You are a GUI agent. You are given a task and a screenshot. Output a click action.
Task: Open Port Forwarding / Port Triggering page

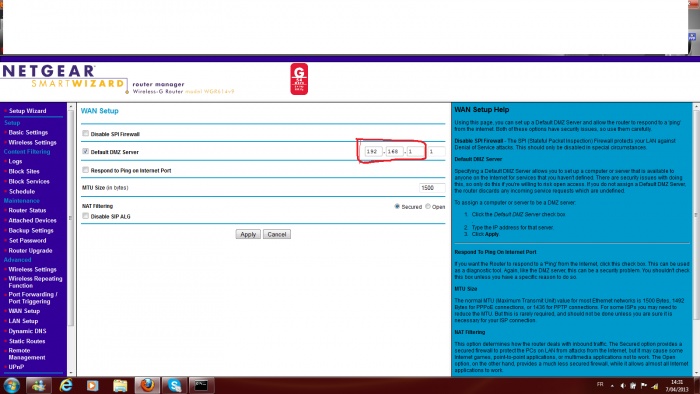[33, 298]
